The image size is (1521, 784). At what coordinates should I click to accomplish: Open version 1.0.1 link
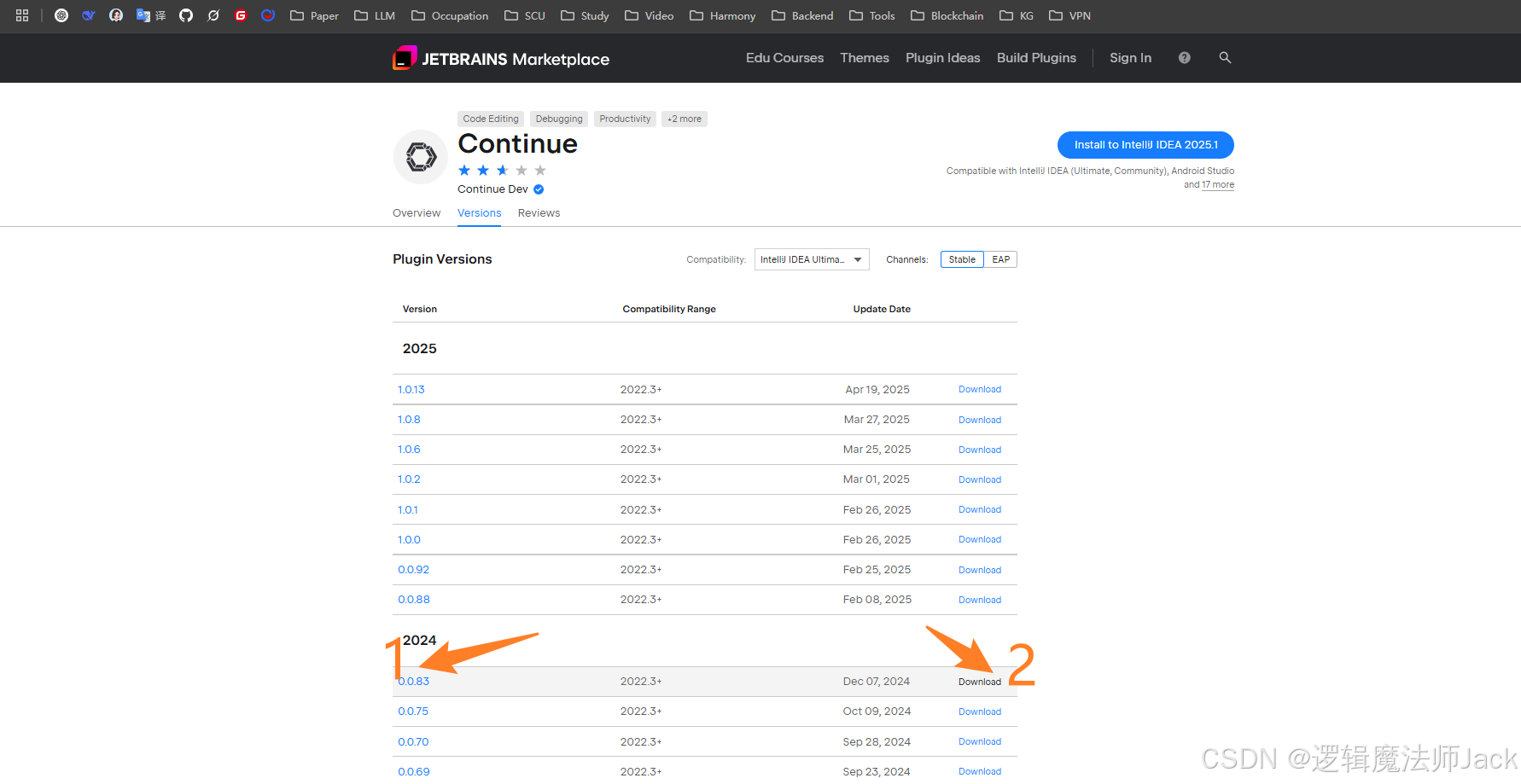point(408,510)
